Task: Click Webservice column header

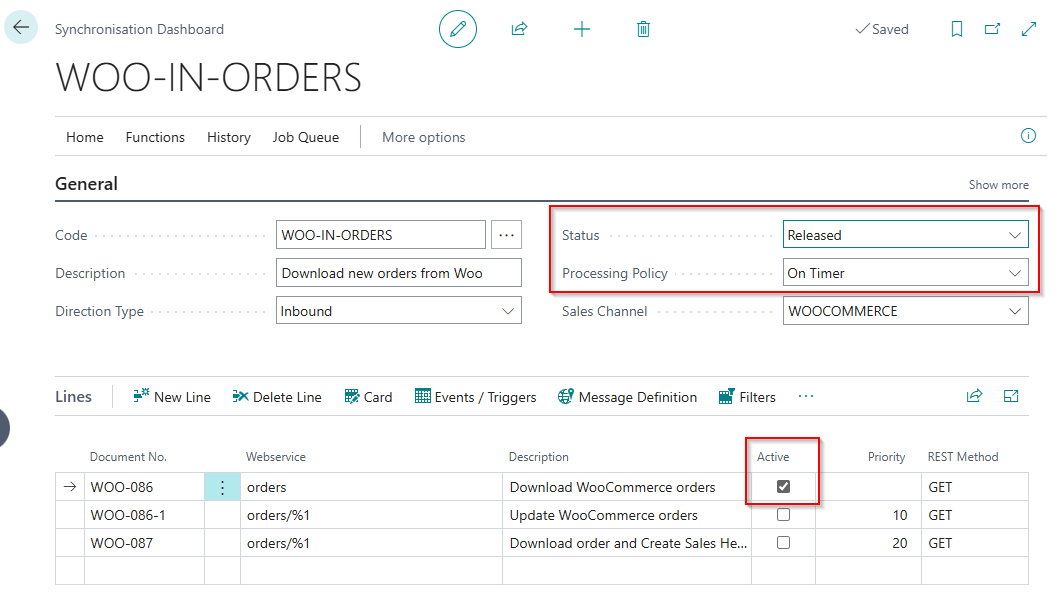Action: pyautogui.click(x=276, y=457)
